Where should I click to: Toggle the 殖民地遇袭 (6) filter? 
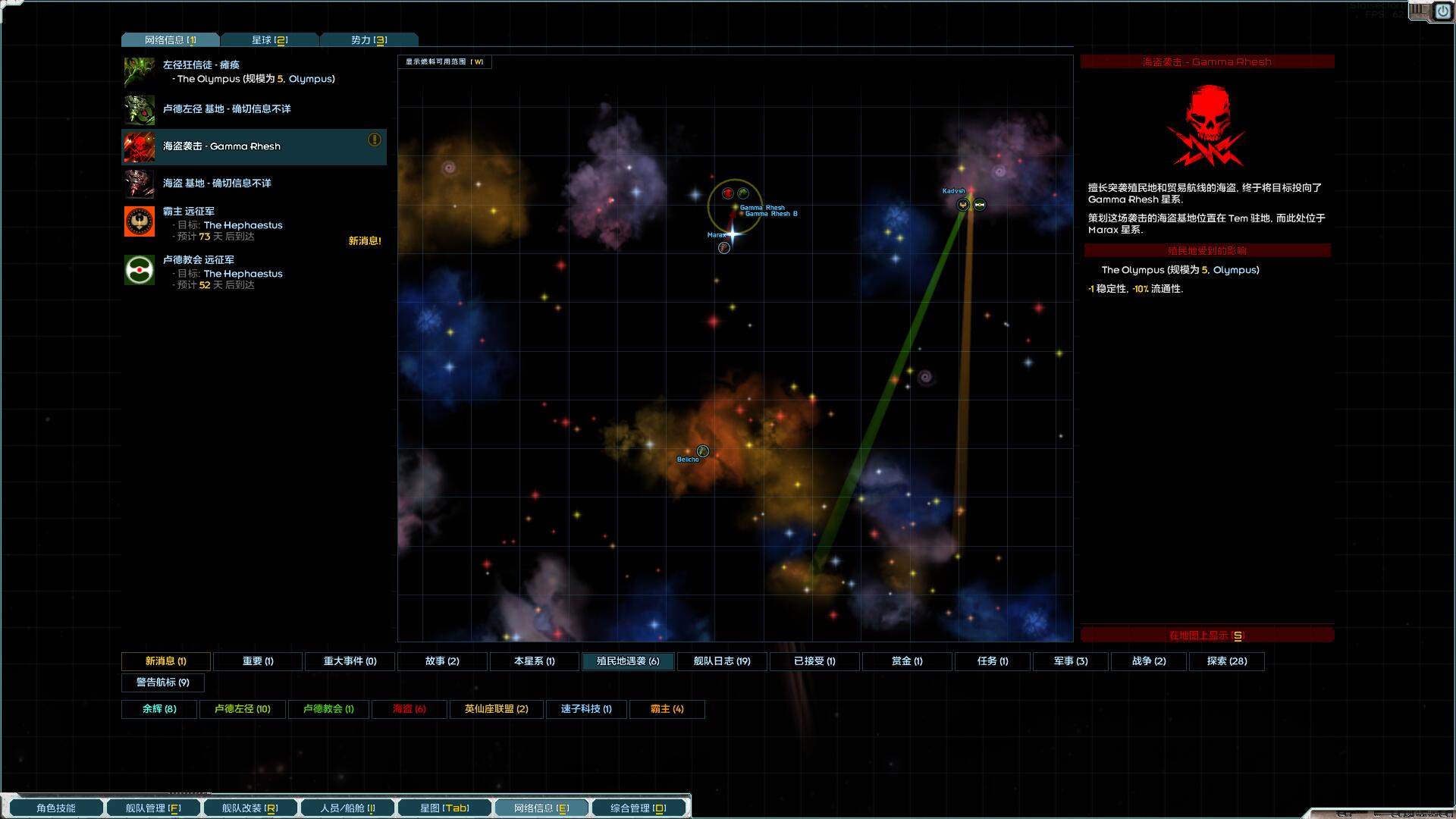click(628, 661)
